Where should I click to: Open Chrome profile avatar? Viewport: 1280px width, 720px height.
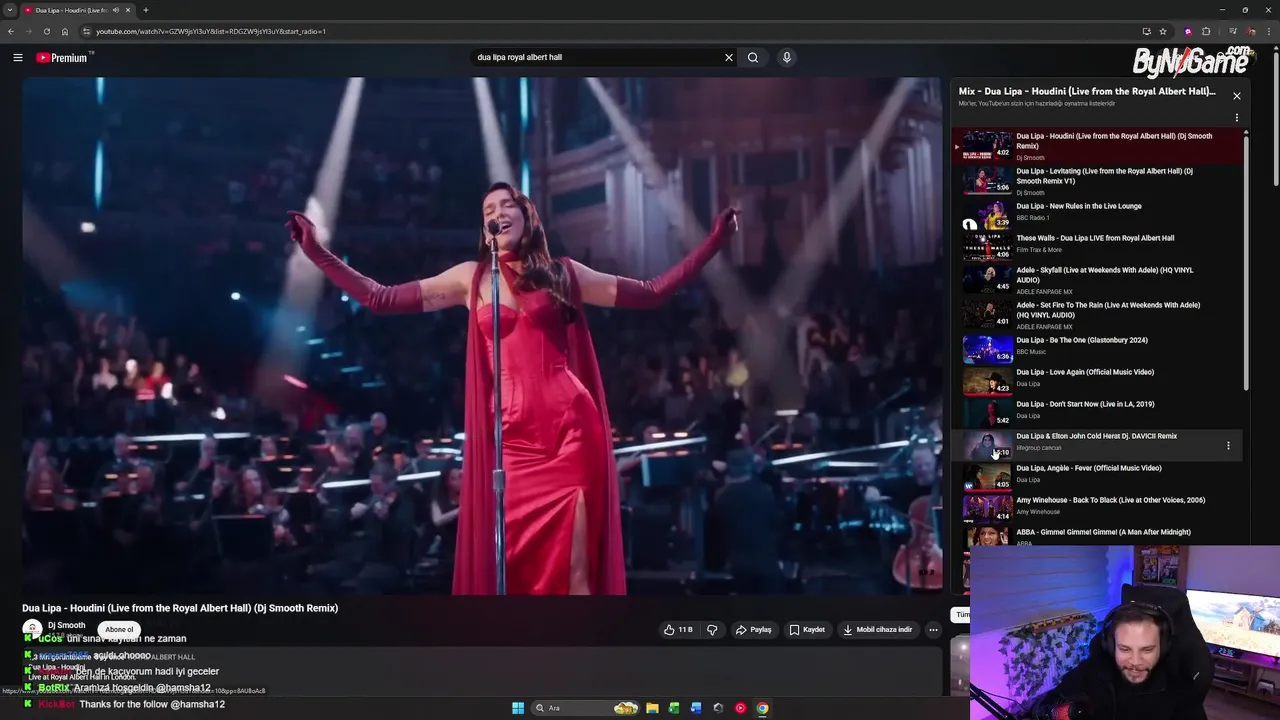pos(1251,31)
